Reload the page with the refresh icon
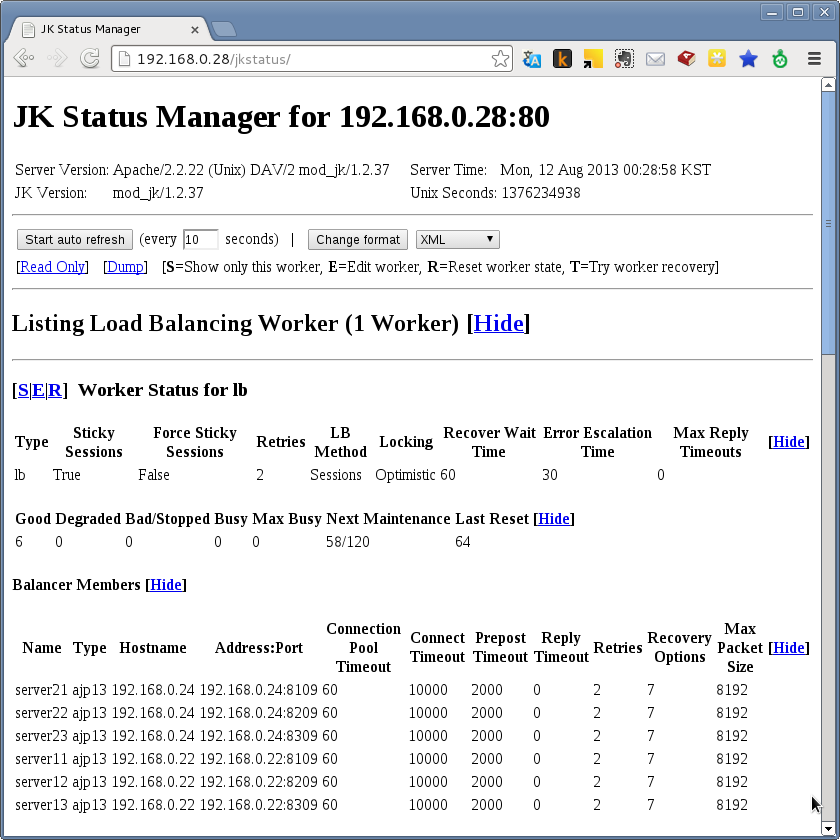The width and height of the screenshot is (840, 840). 89,59
